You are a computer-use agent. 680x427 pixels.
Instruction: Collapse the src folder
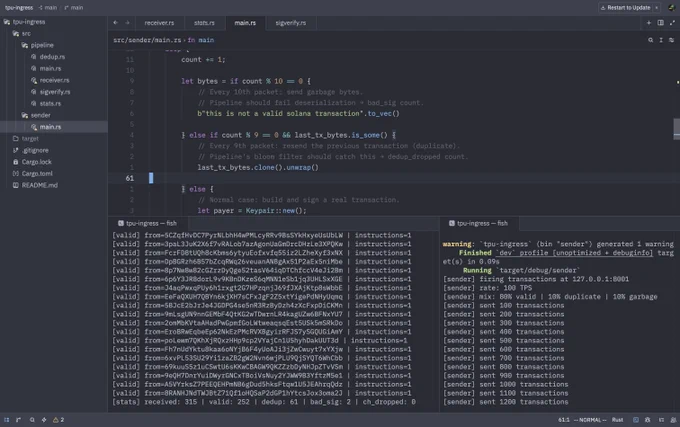[x=54, y=33]
